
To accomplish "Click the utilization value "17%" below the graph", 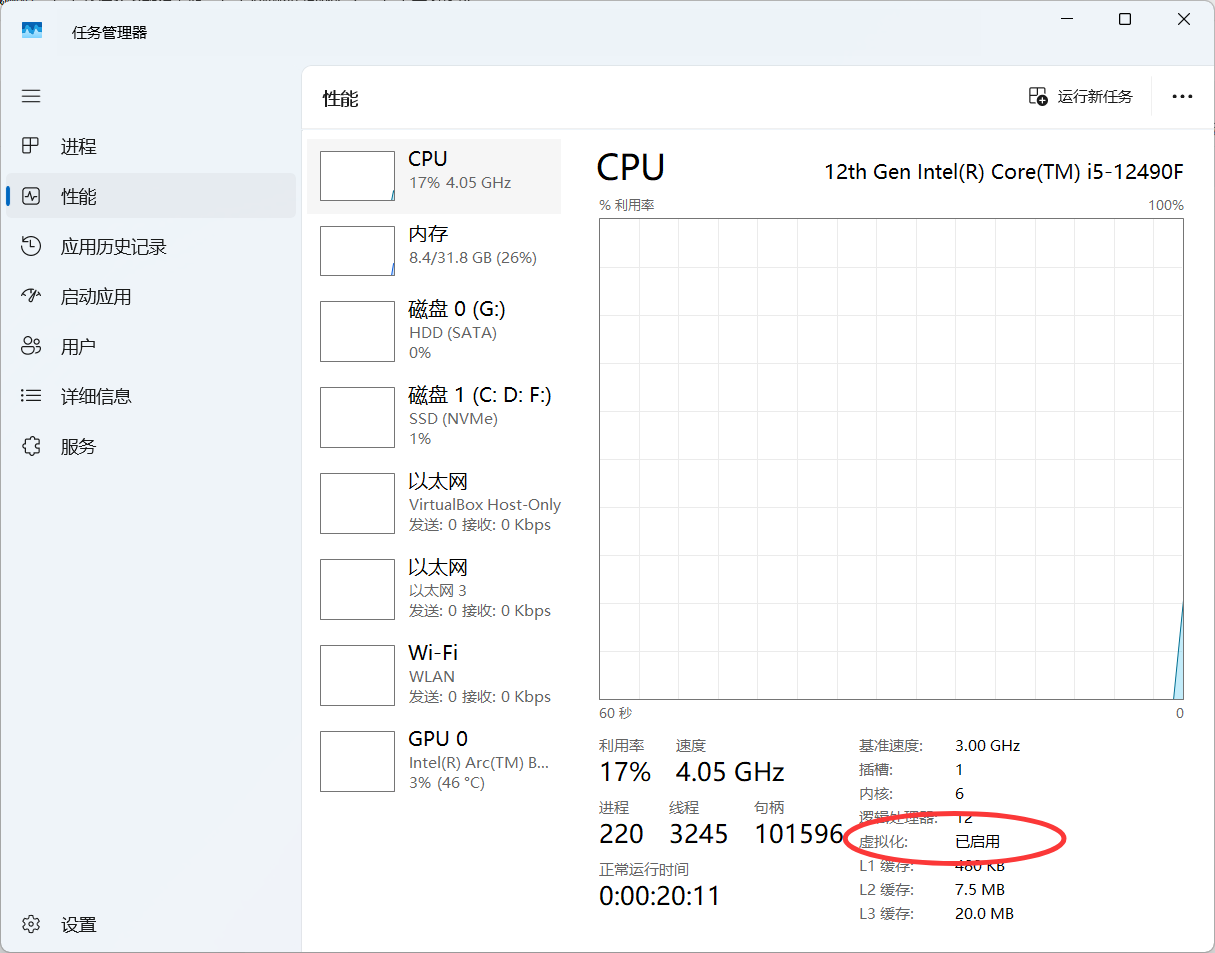I will [x=625, y=772].
